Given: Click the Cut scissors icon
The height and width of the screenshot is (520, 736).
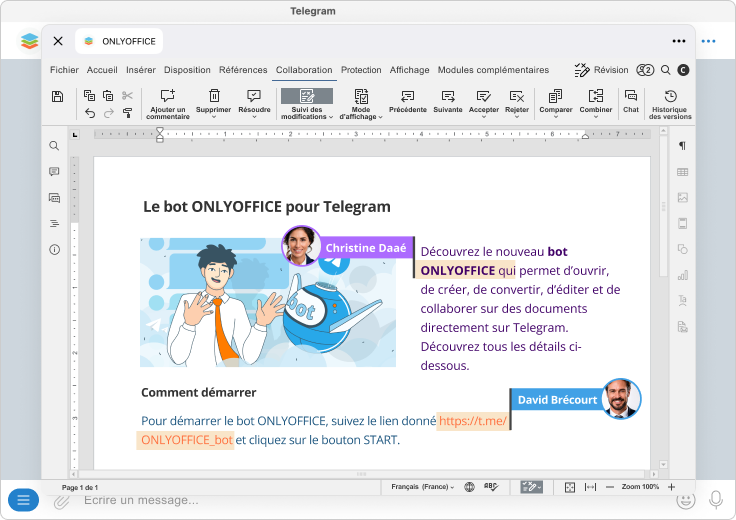Looking at the screenshot, I should pyautogui.click(x=127, y=95).
